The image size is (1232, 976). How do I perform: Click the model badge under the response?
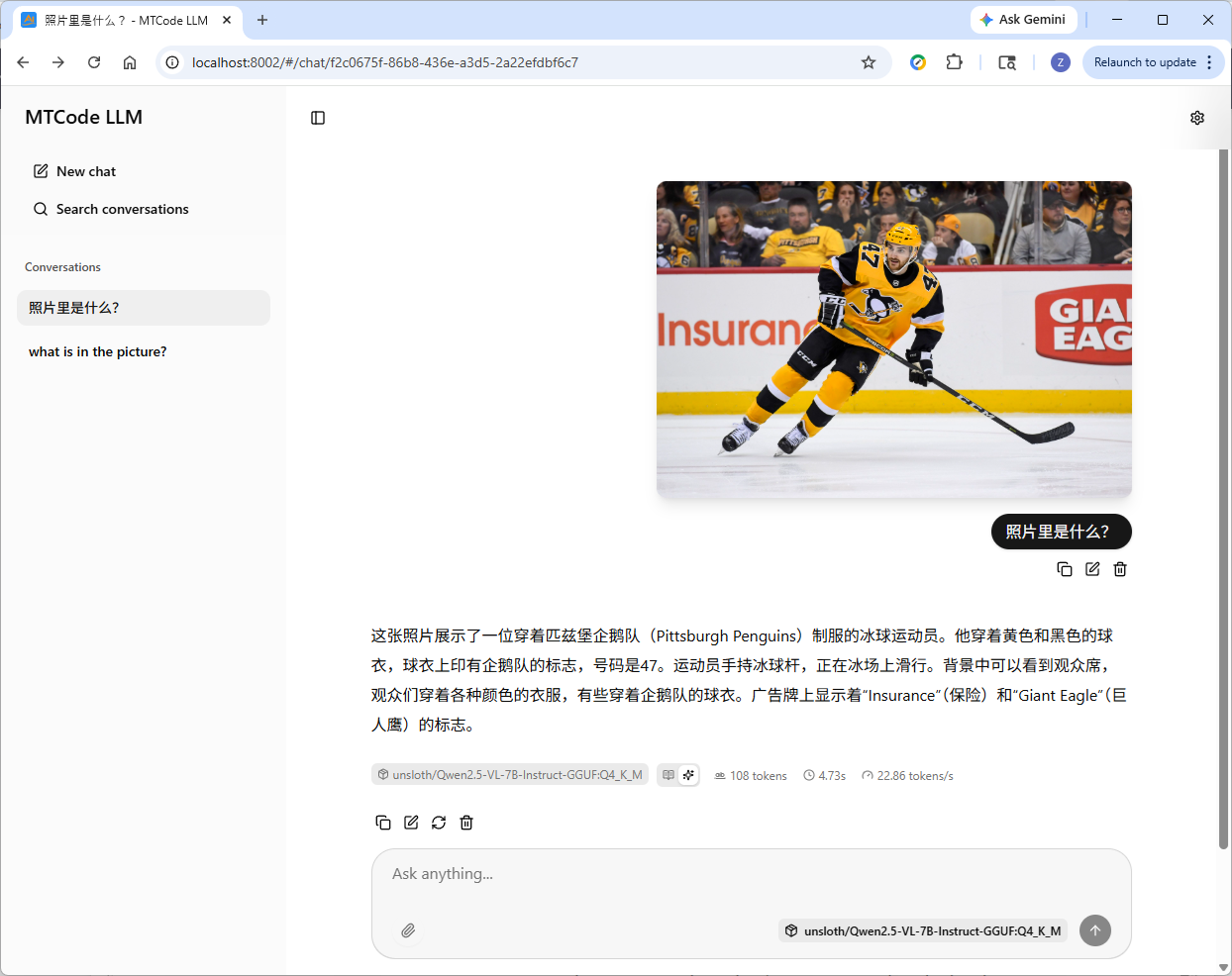(510, 775)
